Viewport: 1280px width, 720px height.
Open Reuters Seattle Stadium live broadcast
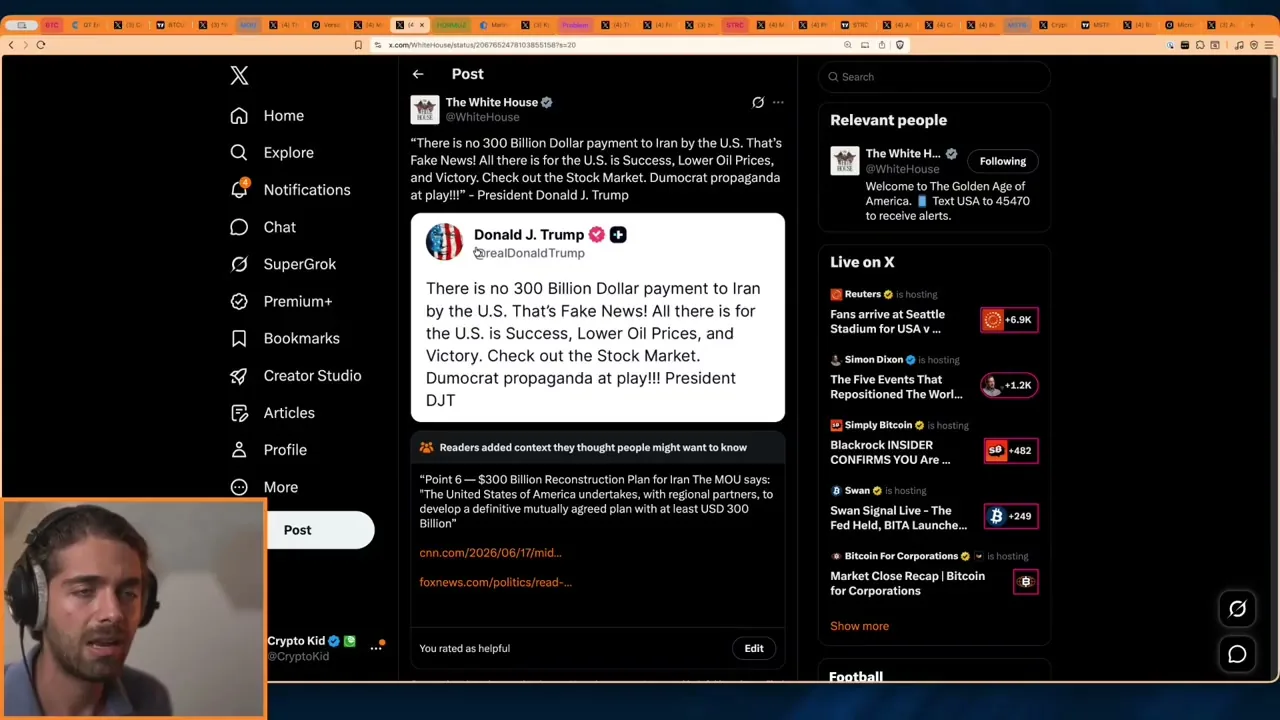[x=887, y=321]
